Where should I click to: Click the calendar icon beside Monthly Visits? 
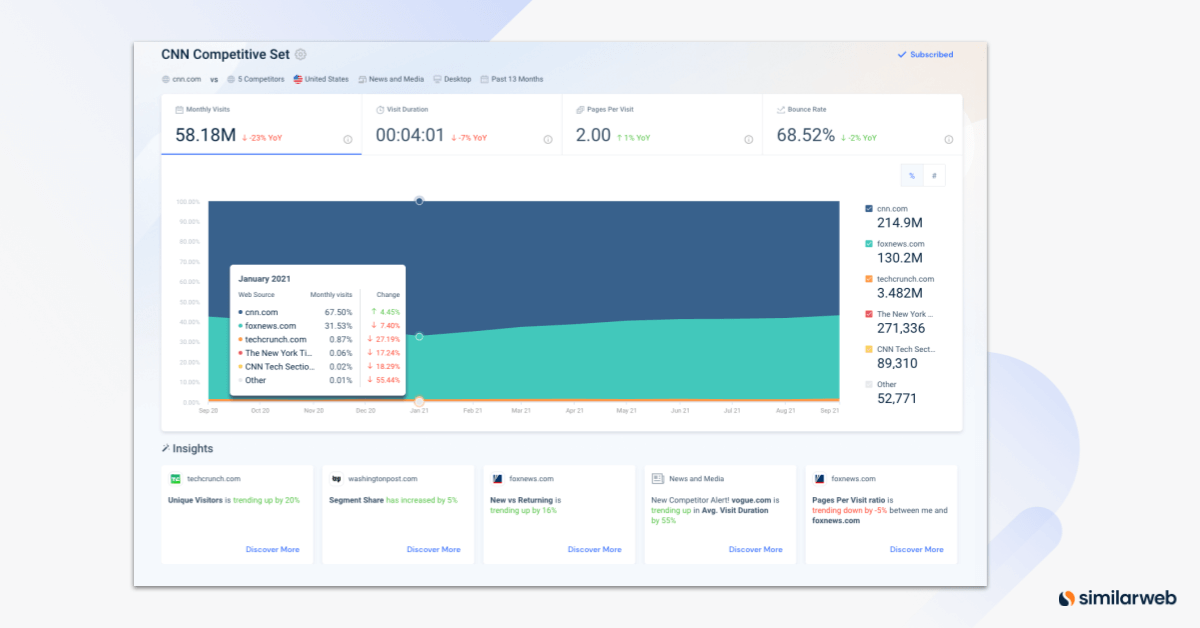(x=178, y=109)
